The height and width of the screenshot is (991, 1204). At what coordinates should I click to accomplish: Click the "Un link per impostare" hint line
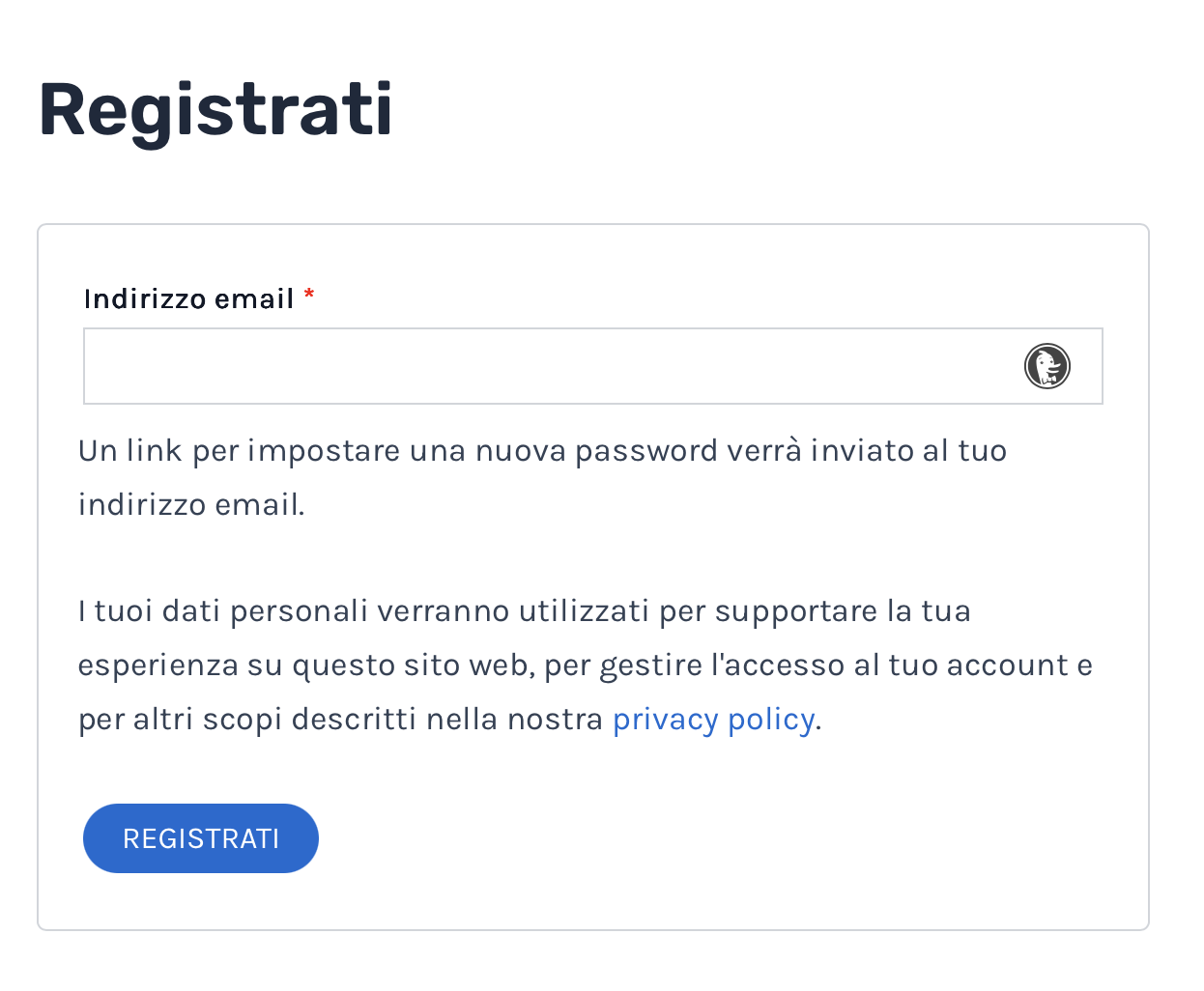[542, 451]
